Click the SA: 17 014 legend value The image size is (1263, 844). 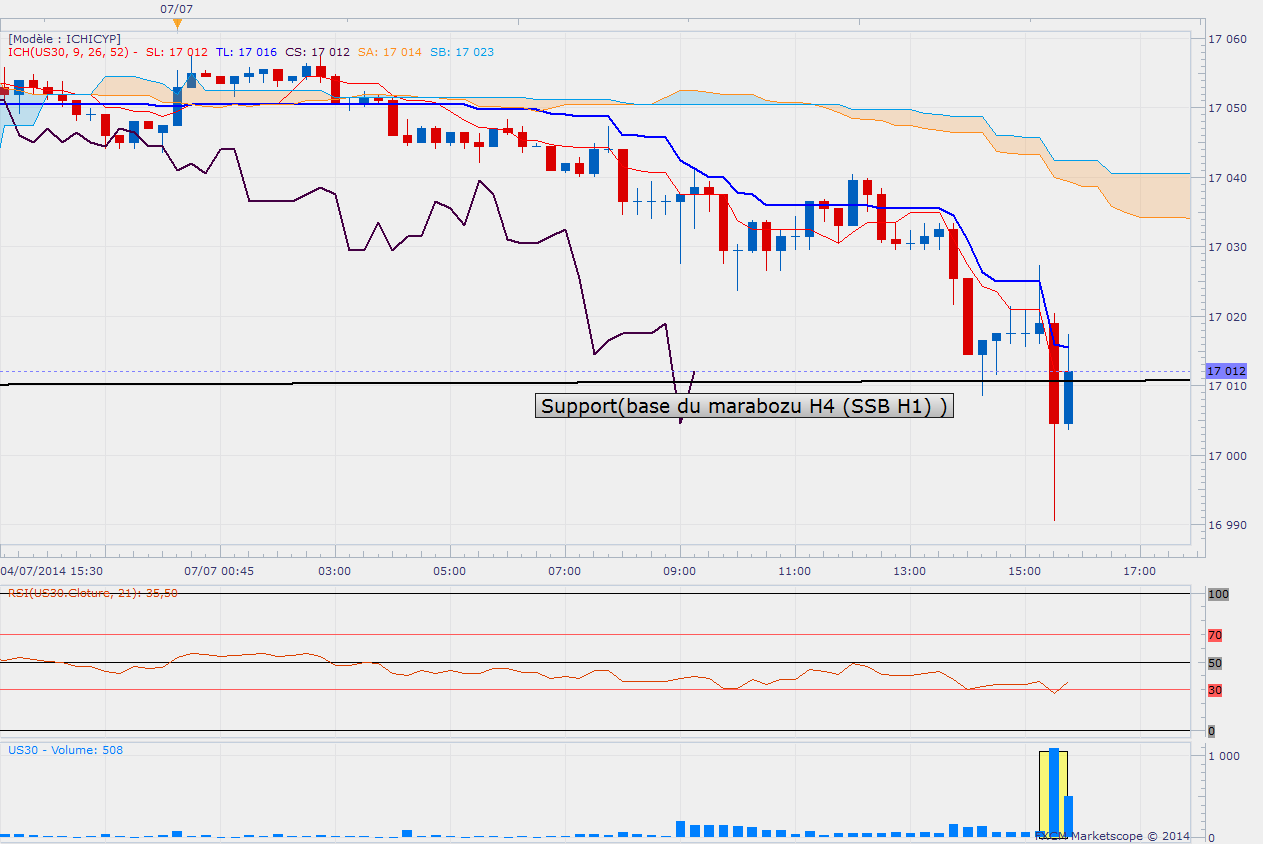[389, 52]
